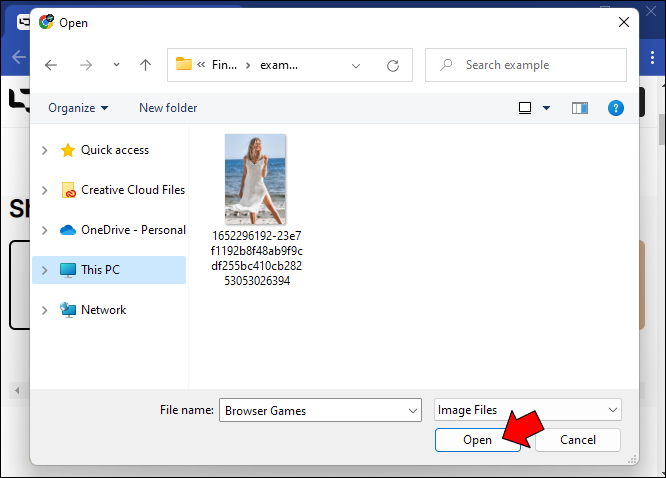Click New folder in the toolbar
The width and height of the screenshot is (666, 478).
[168, 108]
